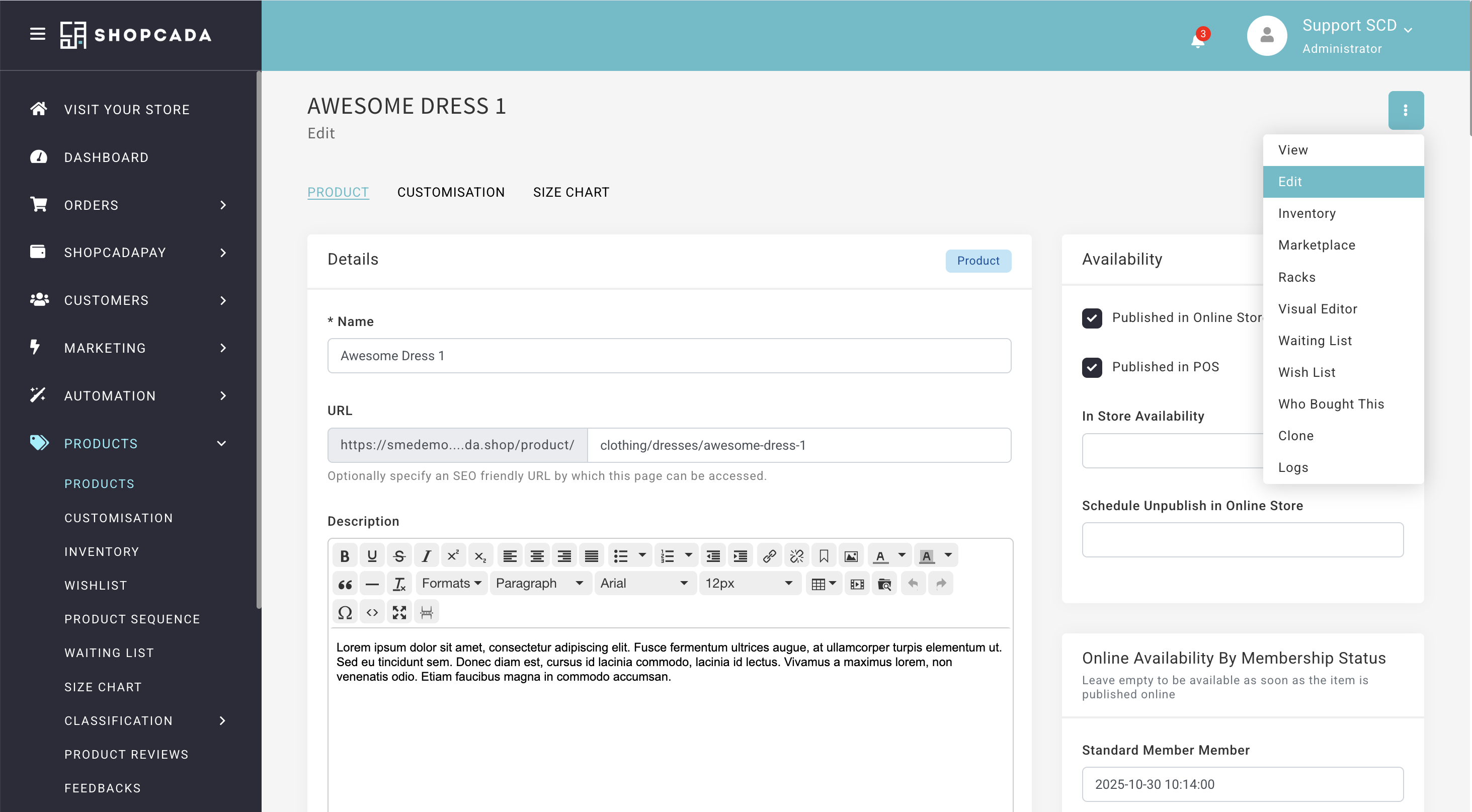Switch to Size Chart tab
The width and height of the screenshot is (1472, 812).
coord(571,193)
